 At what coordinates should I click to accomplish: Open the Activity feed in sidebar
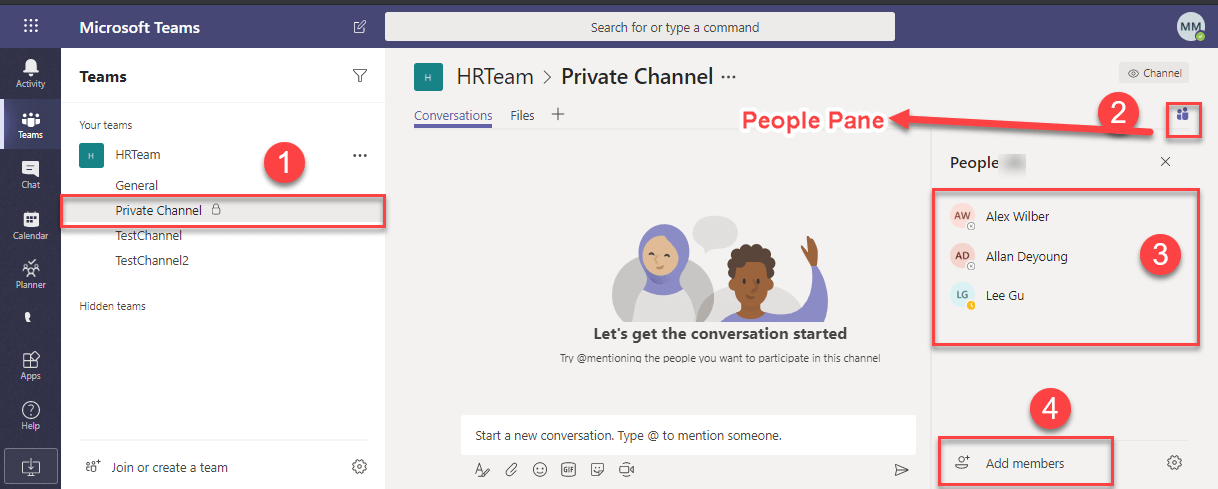30,73
